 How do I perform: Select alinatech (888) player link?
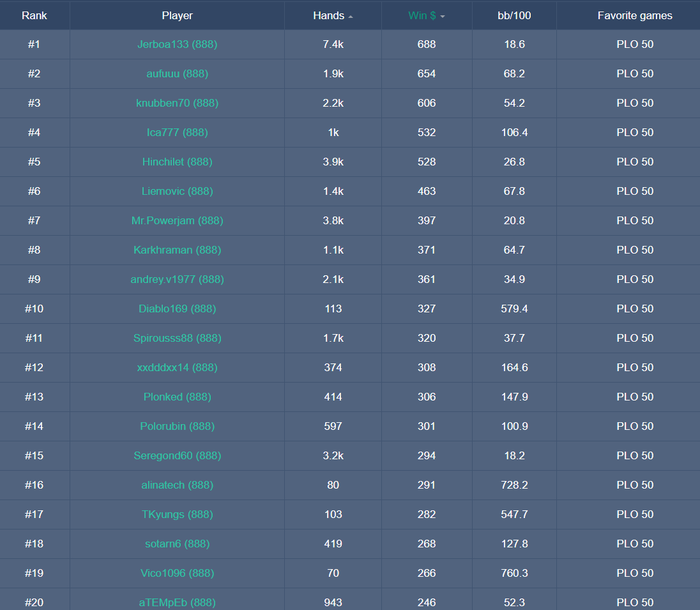pyautogui.click(x=177, y=485)
